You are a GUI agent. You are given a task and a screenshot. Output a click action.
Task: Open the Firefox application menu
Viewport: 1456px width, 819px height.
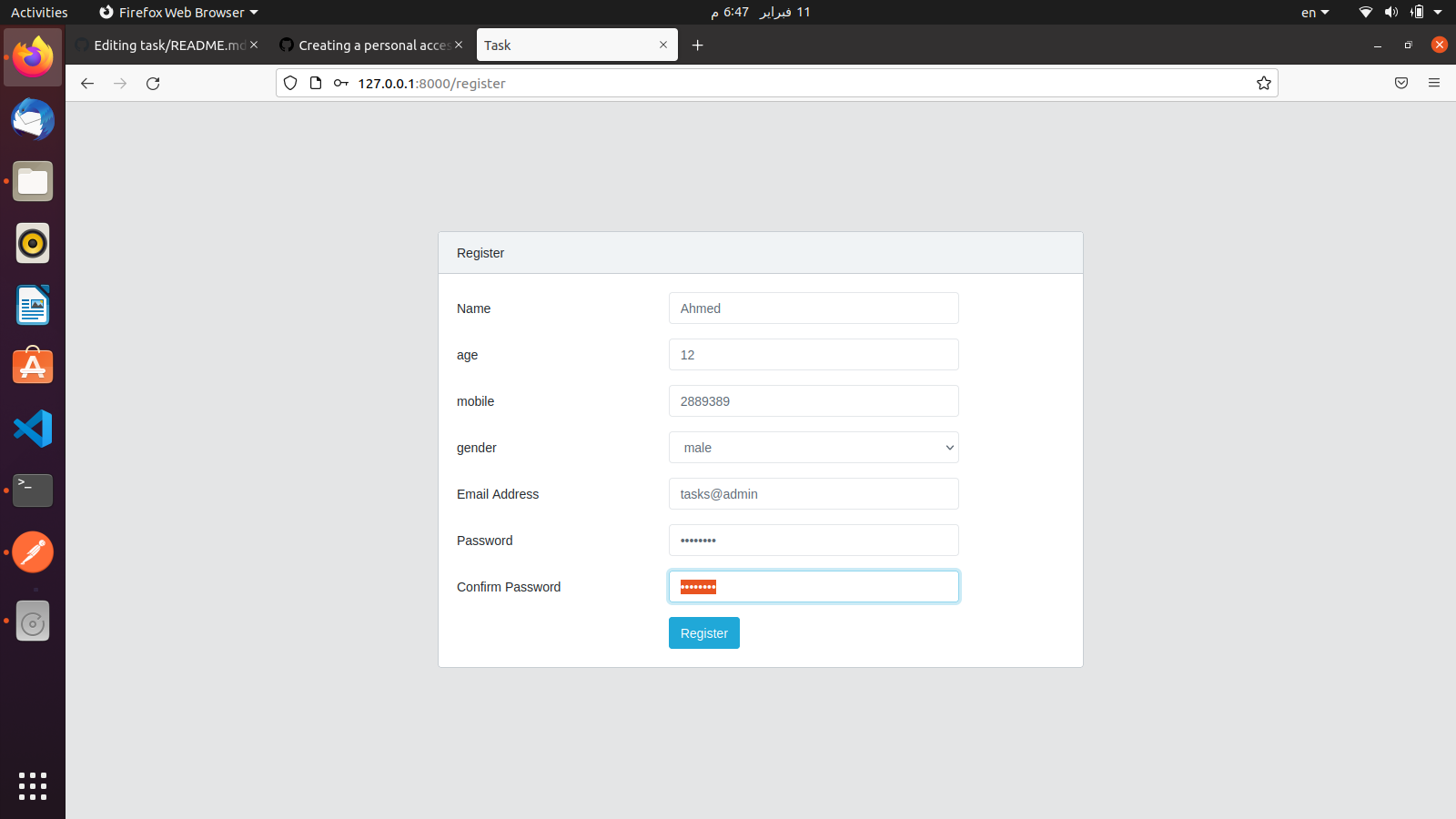(x=1434, y=84)
